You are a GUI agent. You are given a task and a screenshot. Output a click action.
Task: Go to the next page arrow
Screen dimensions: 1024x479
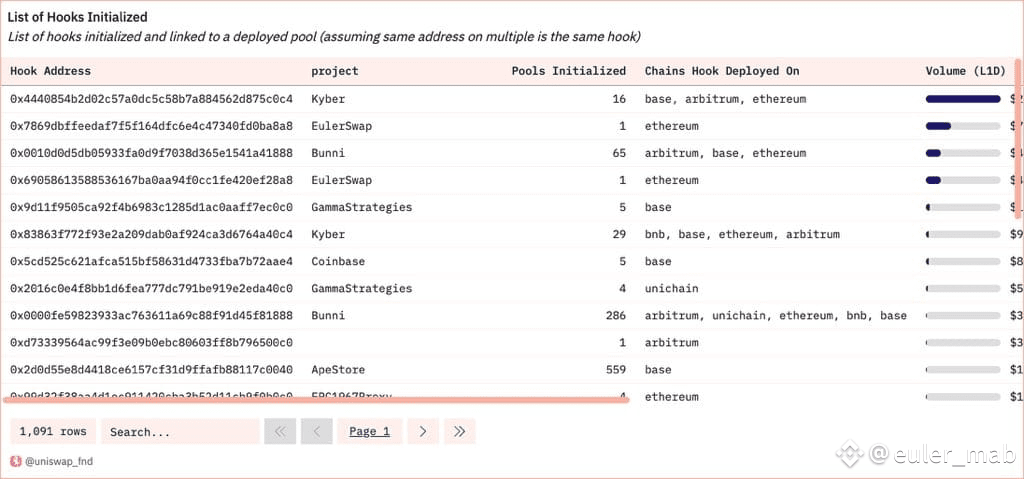tap(423, 431)
